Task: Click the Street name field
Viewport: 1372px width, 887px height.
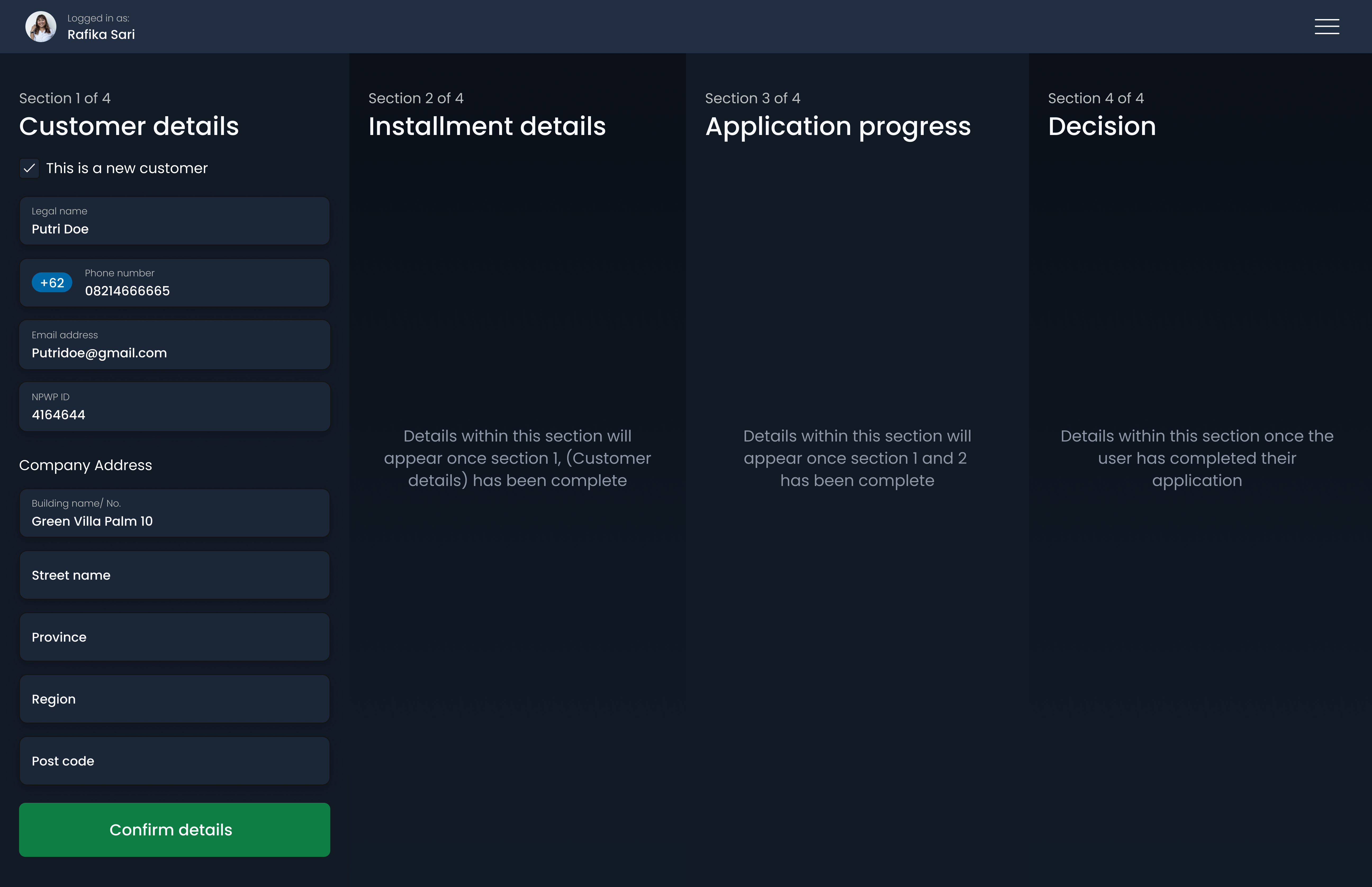Action: click(174, 575)
